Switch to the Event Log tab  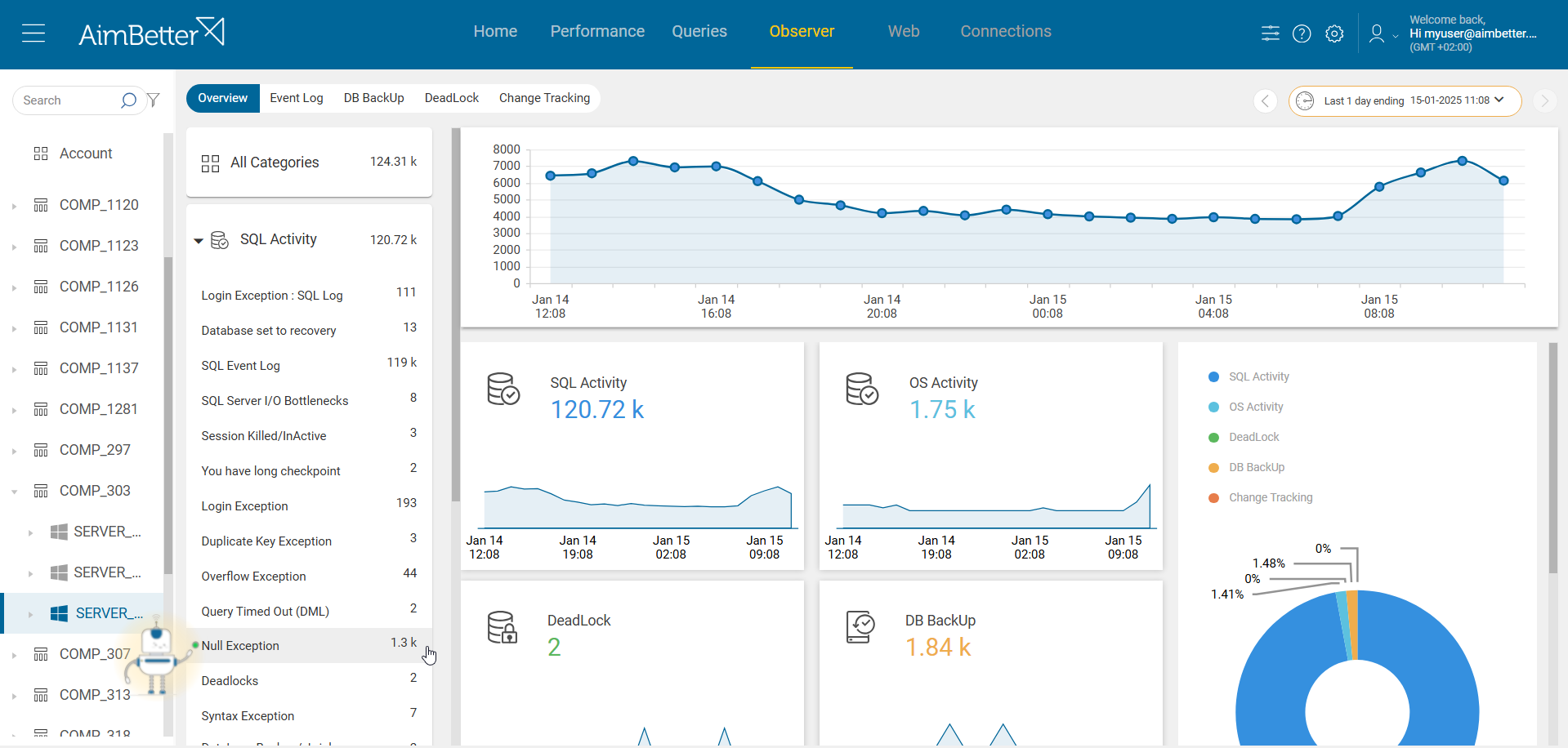pos(297,98)
